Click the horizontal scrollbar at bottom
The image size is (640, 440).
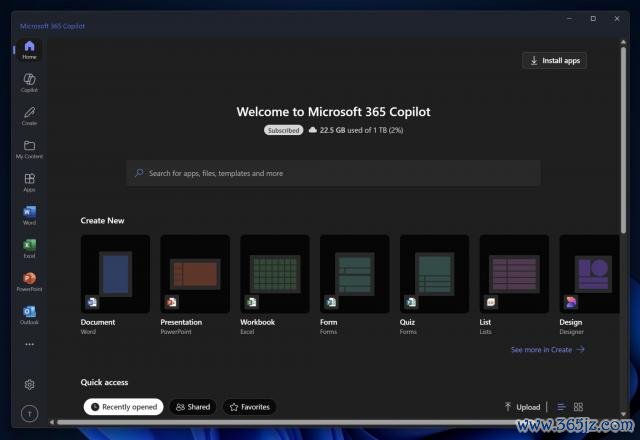(x=286, y=422)
